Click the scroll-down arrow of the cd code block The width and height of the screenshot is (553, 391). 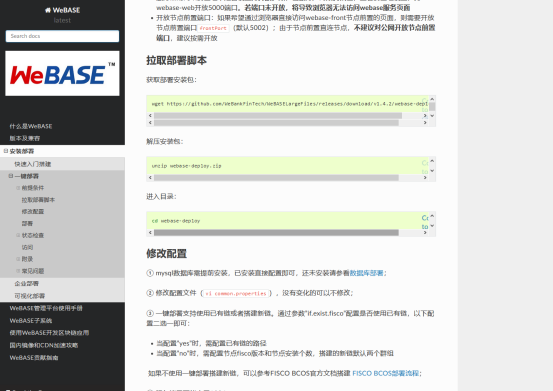point(432,226)
